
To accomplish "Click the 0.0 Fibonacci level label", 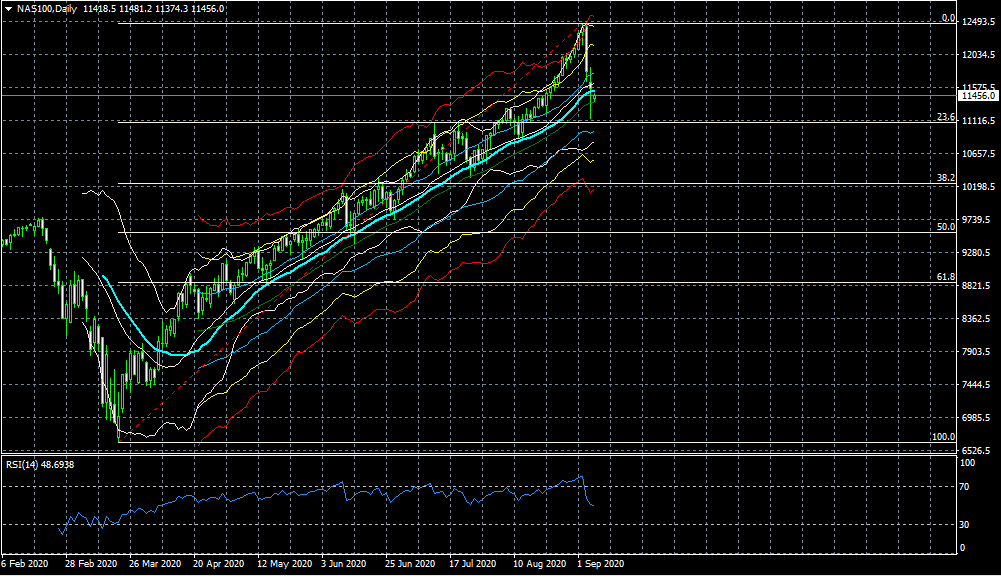I will (x=949, y=19).
